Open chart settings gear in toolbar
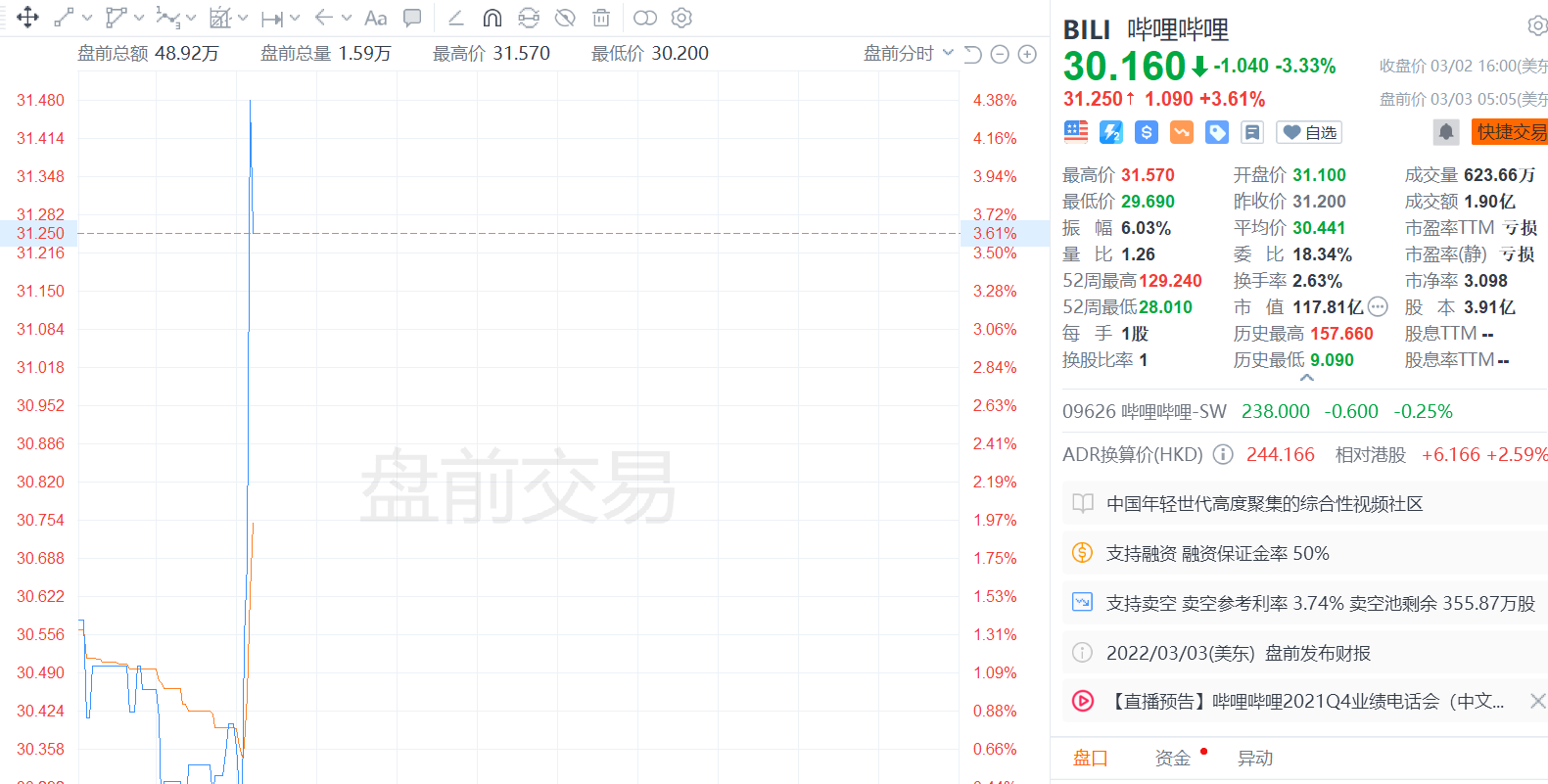 click(681, 18)
